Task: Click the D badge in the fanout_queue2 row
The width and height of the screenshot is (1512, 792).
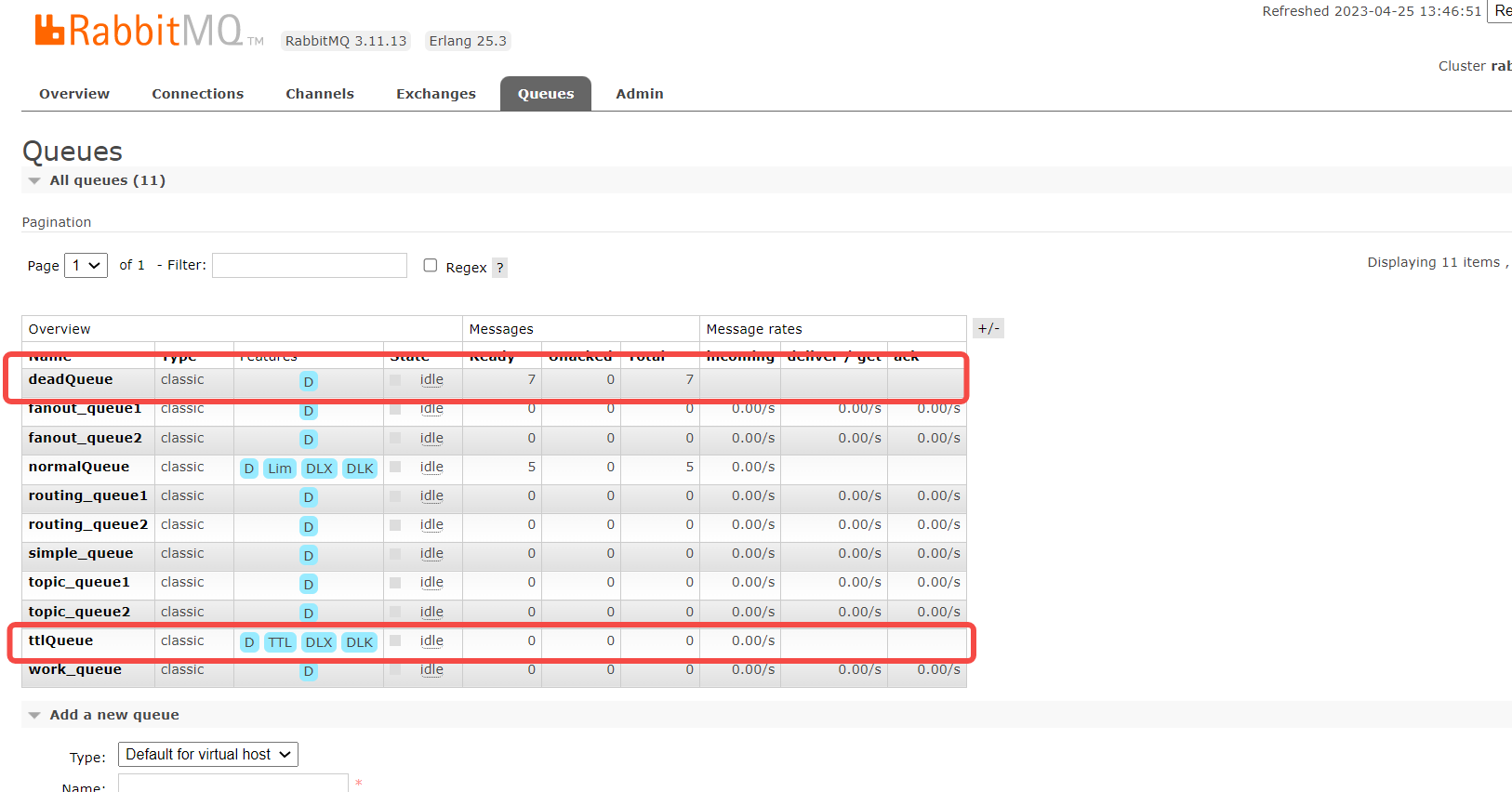Action: (x=309, y=440)
